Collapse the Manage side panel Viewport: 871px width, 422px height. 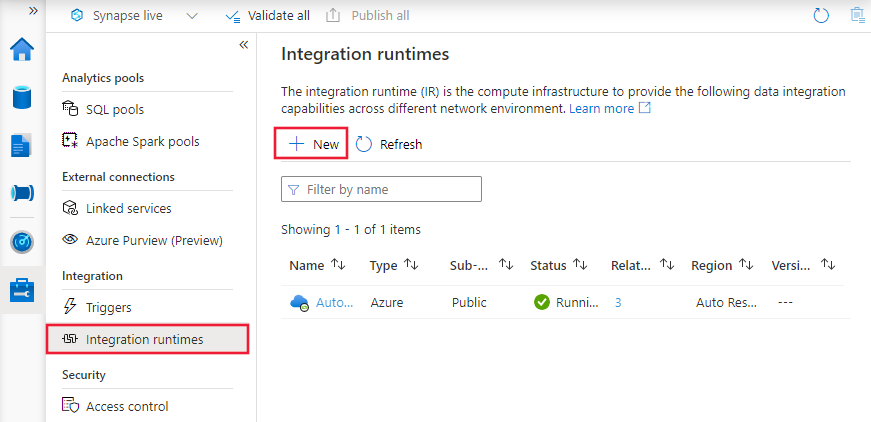[243, 45]
